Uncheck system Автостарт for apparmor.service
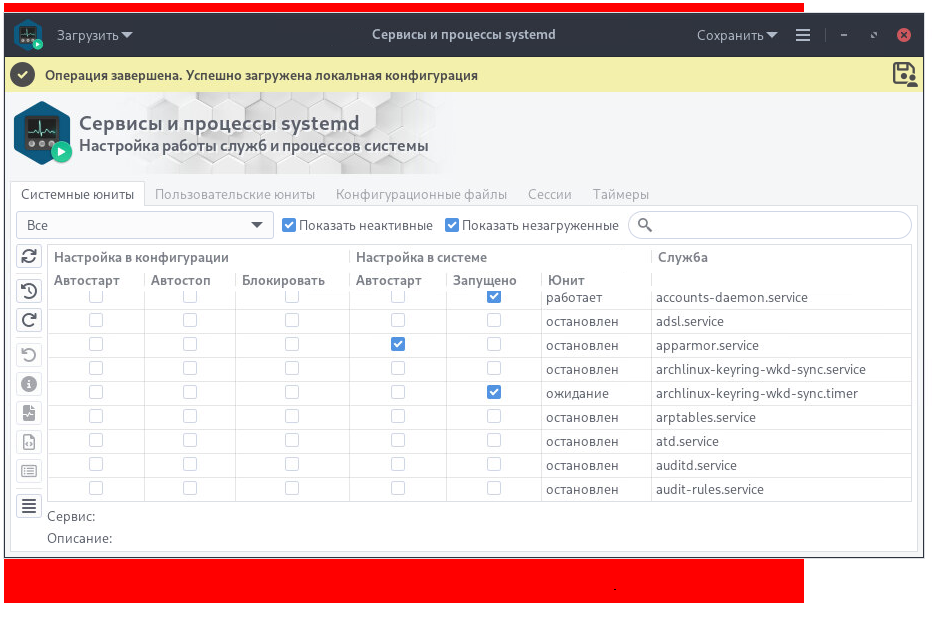 [398, 344]
